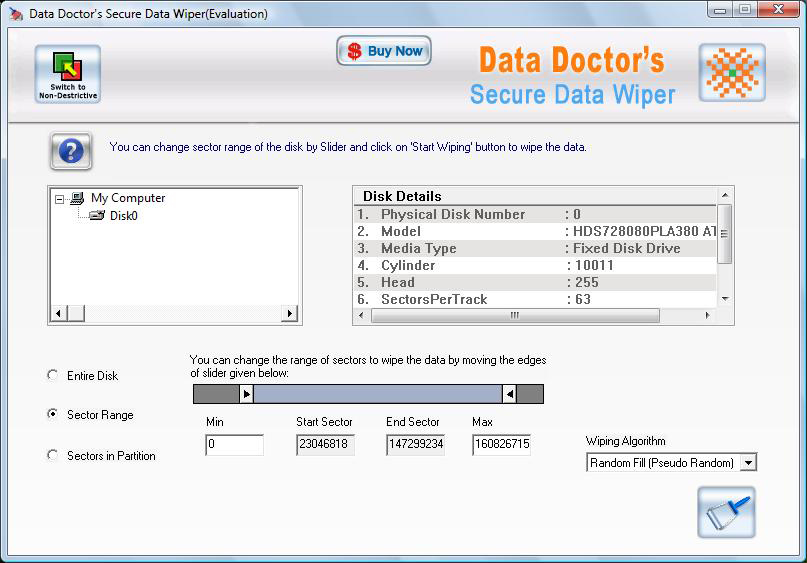Select the Sectors in Partition option

(x=52, y=455)
